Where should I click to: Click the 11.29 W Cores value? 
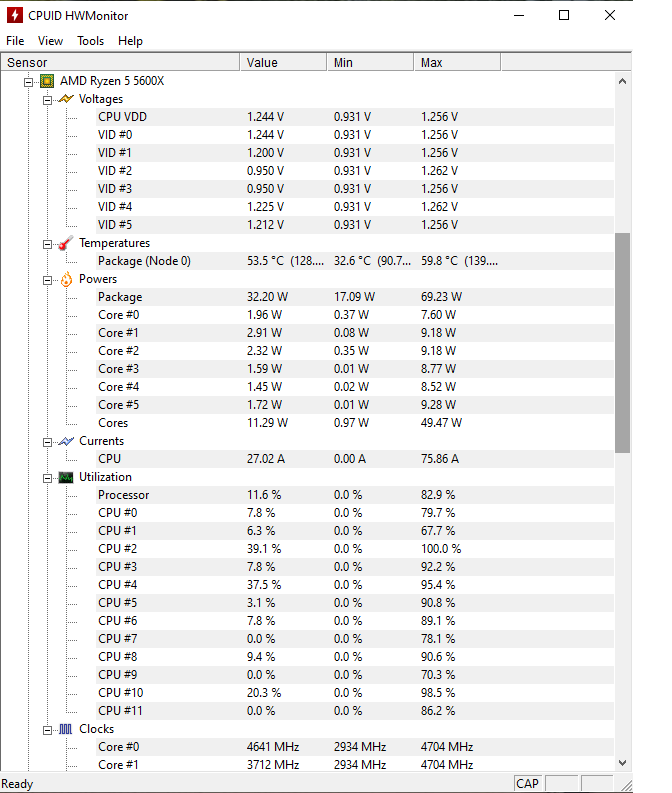267,423
